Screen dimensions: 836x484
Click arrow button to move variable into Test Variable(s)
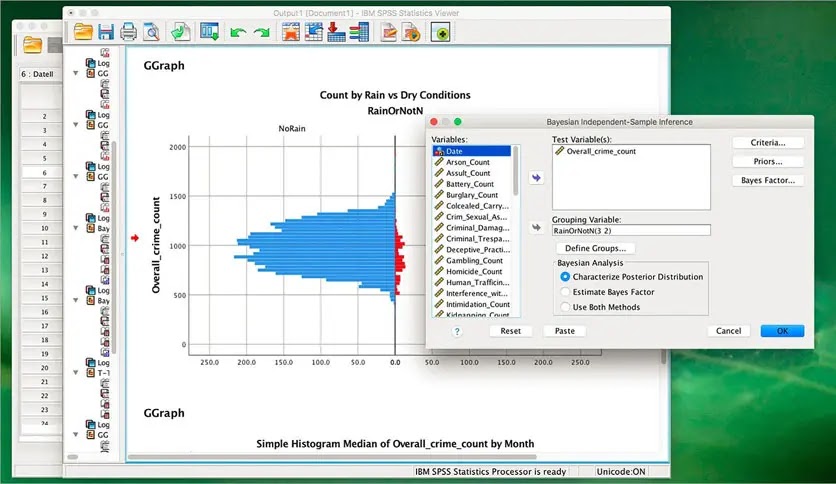tap(536, 178)
